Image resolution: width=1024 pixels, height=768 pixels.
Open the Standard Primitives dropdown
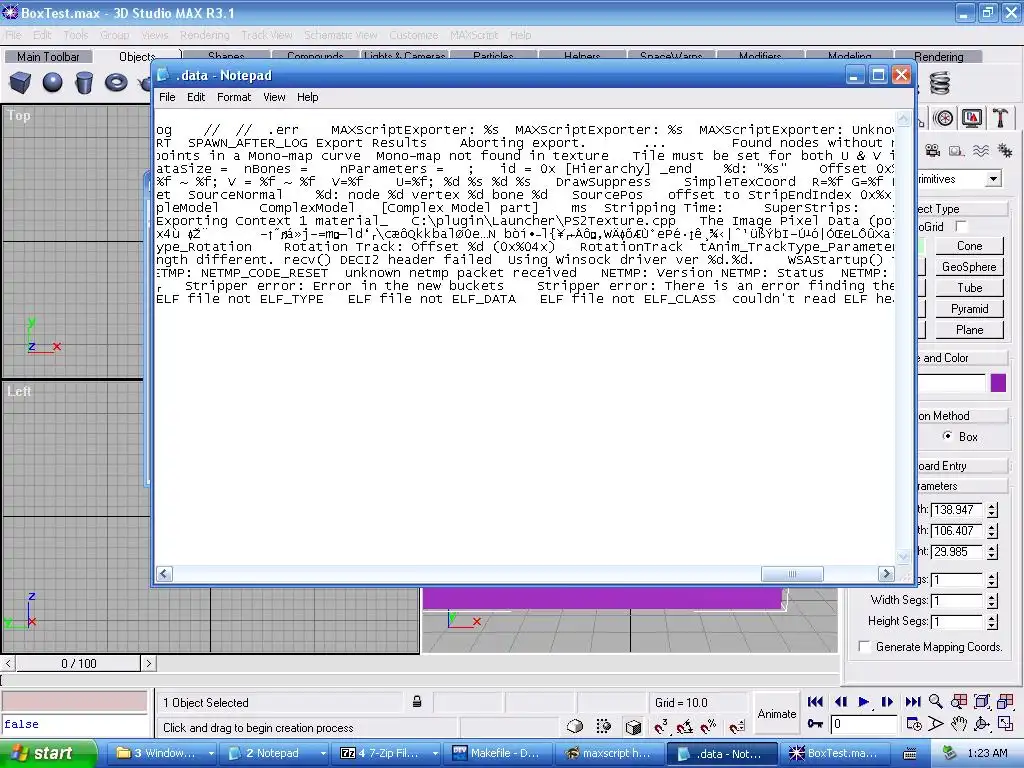(x=993, y=179)
